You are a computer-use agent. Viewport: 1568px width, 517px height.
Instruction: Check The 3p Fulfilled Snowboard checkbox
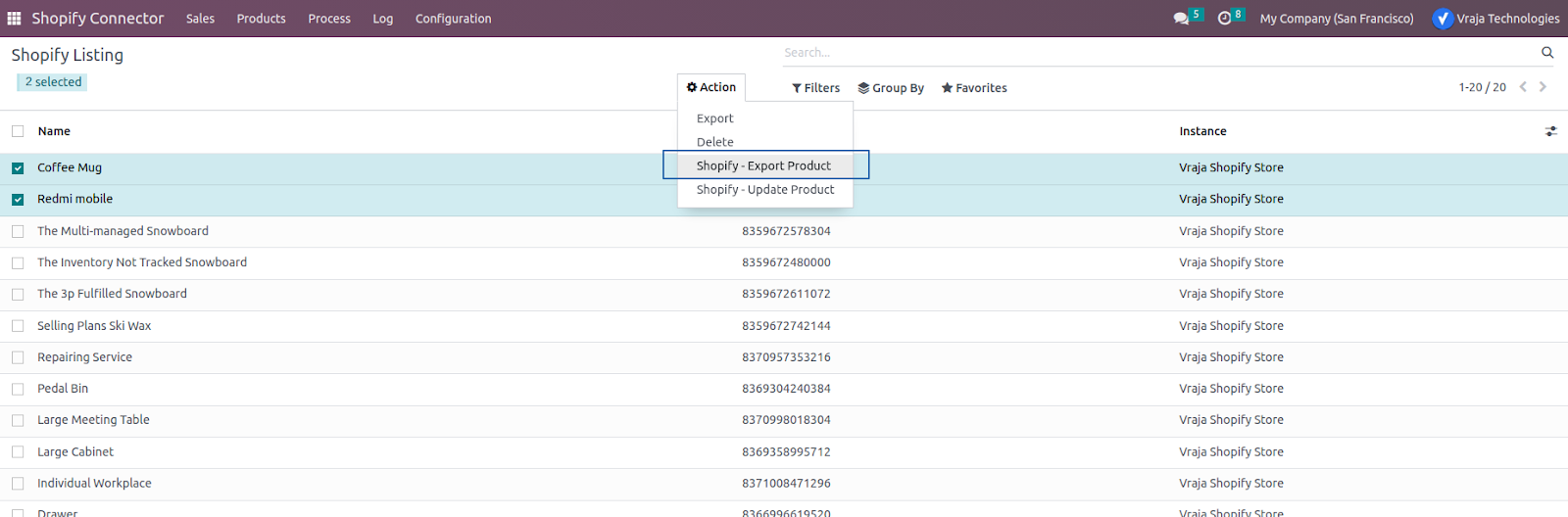(x=18, y=295)
